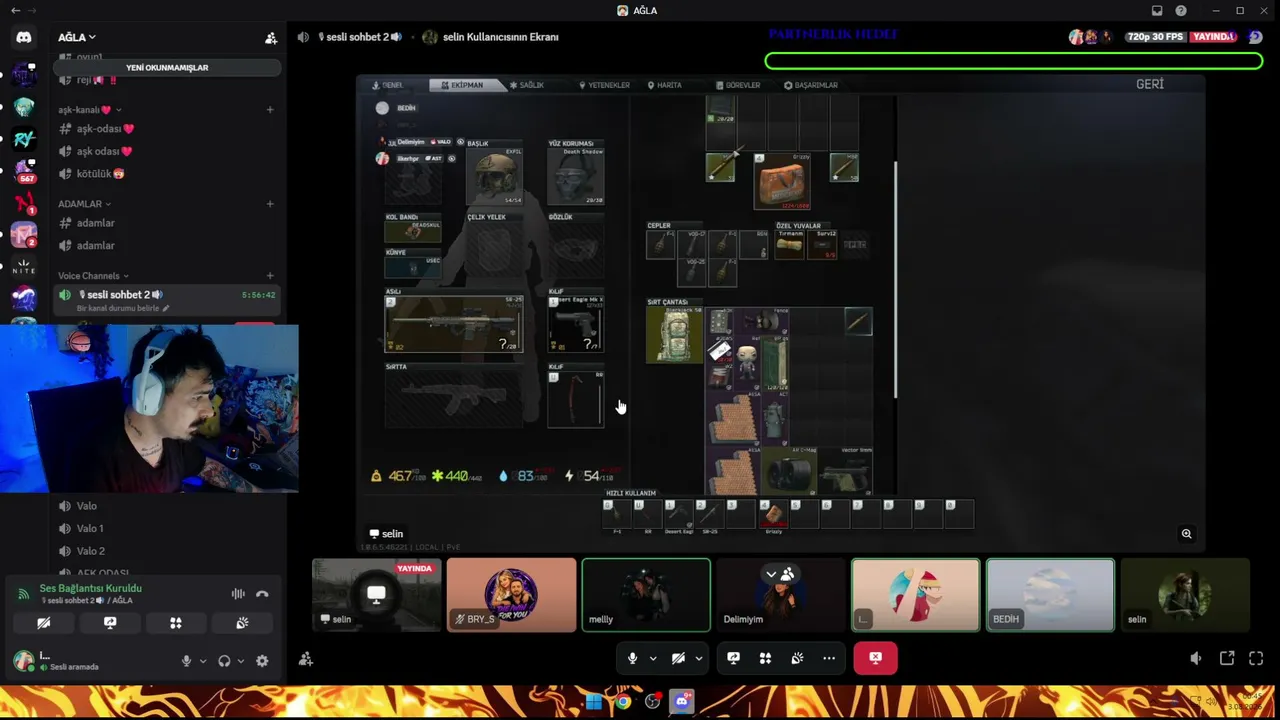The image size is (1280, 720).
Task: Open Discord direct messages home
Action: coord(24,37)
